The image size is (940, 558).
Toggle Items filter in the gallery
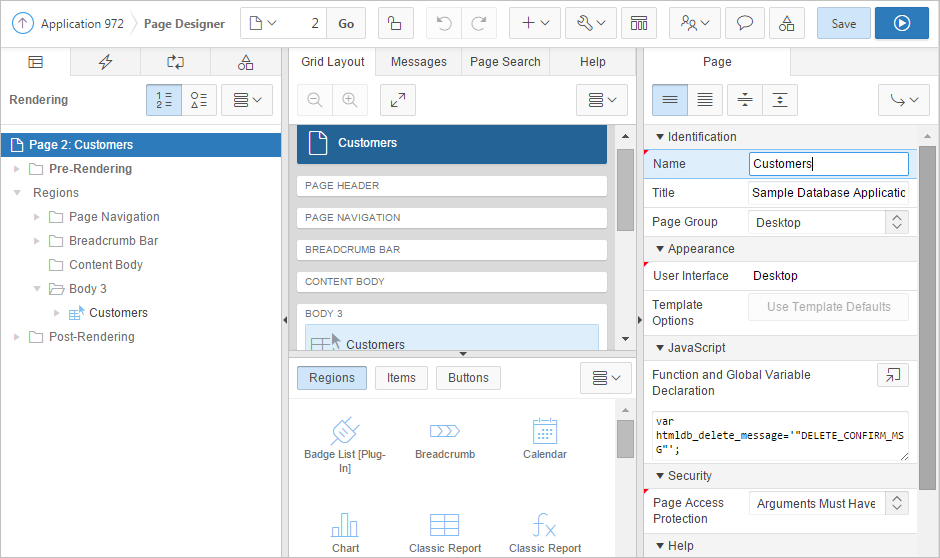click(401, 378)
